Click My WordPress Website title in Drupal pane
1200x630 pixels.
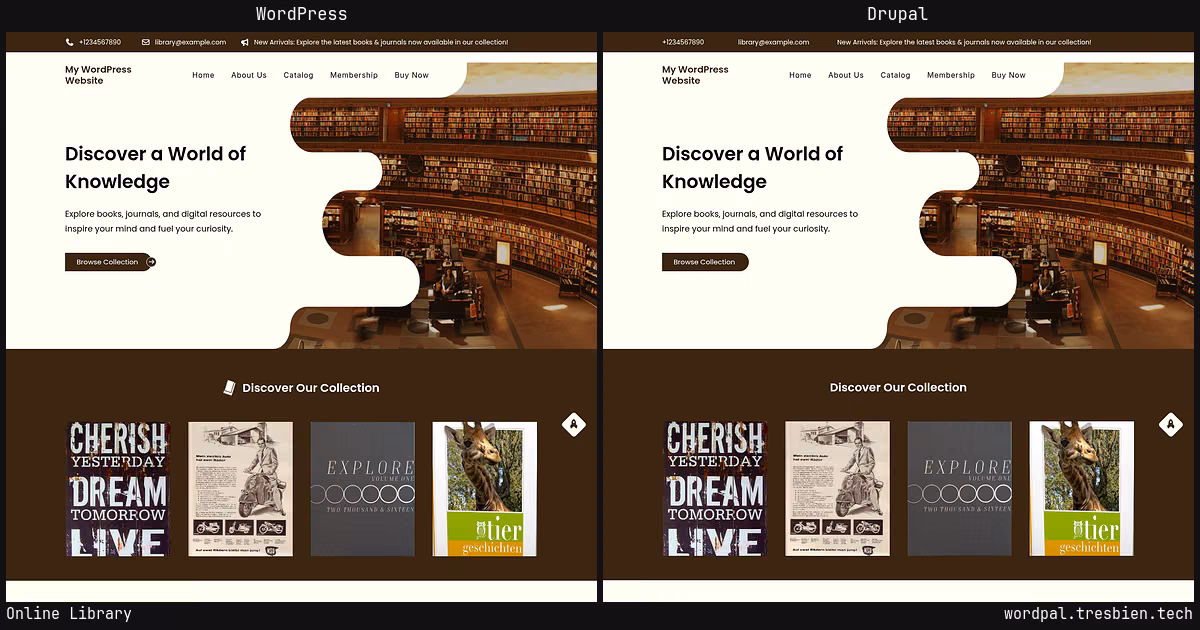tap(695, 75)
